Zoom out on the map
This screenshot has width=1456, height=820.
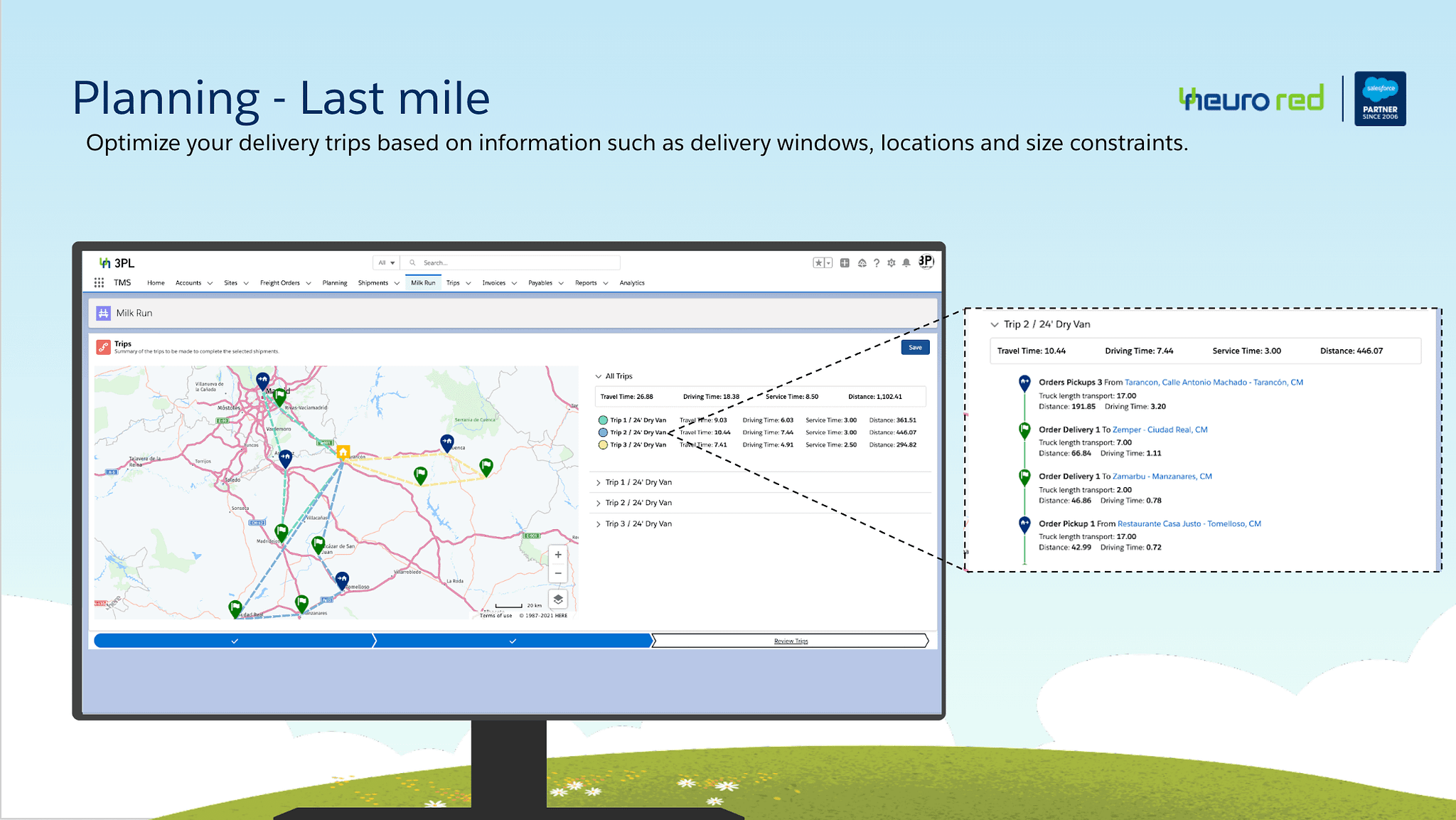(x=558, y=573)
